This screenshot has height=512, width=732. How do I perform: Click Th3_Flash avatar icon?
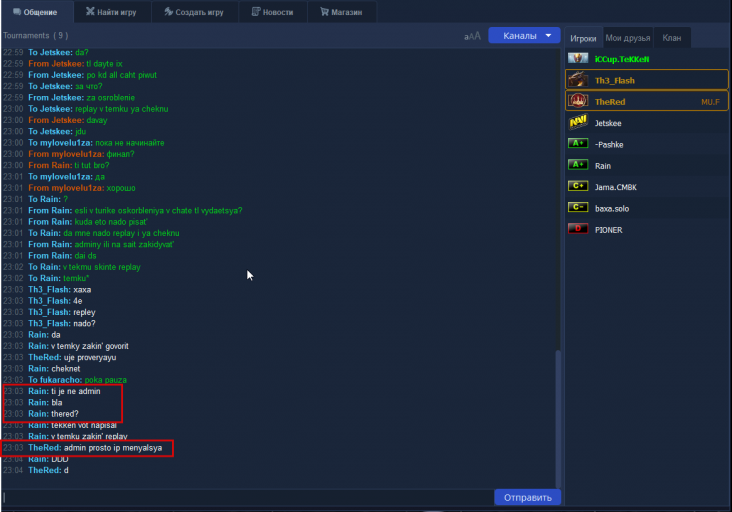point(578,80)
